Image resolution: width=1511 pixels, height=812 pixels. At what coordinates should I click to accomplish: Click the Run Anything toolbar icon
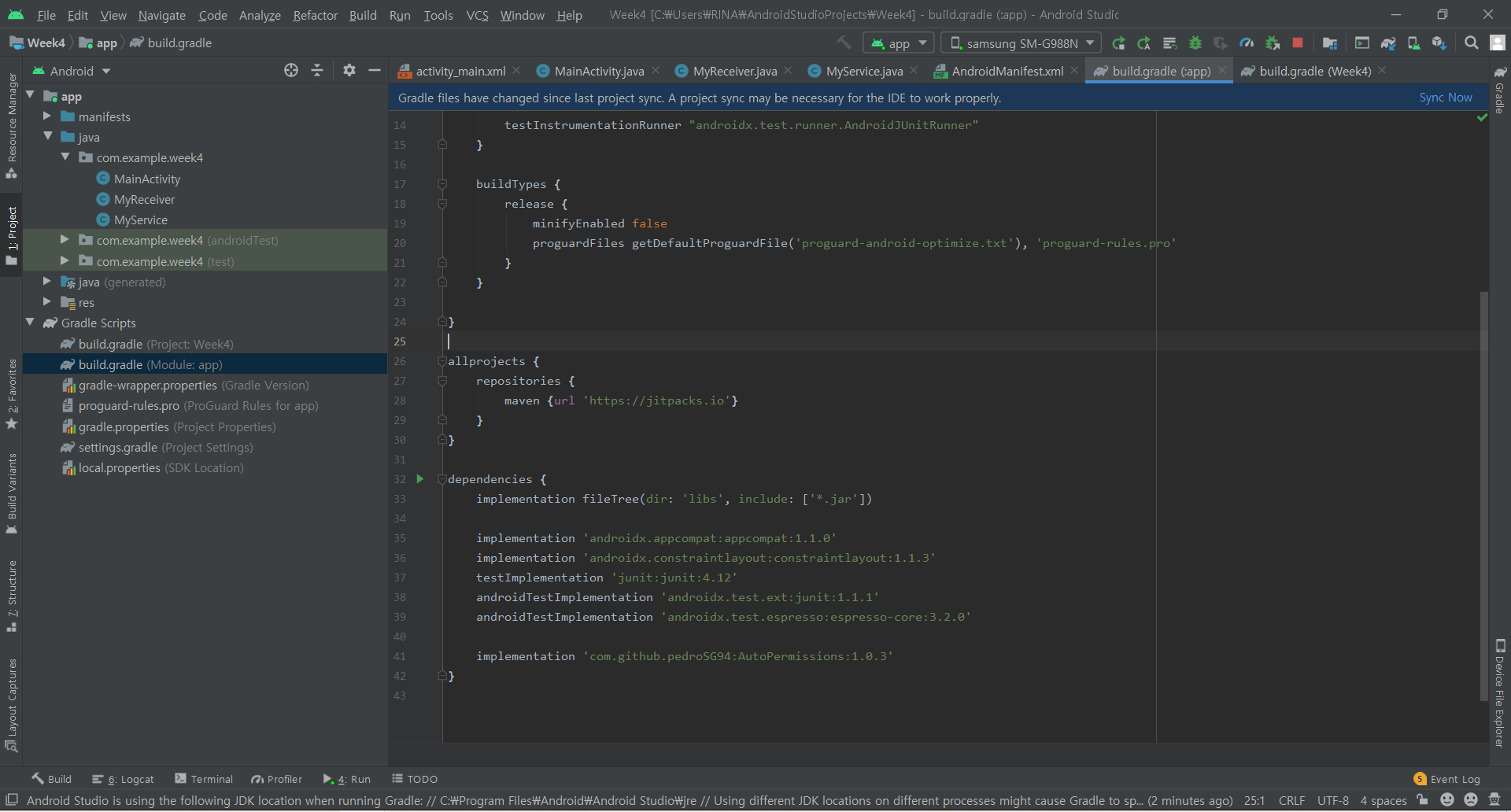pos(1361,43)
